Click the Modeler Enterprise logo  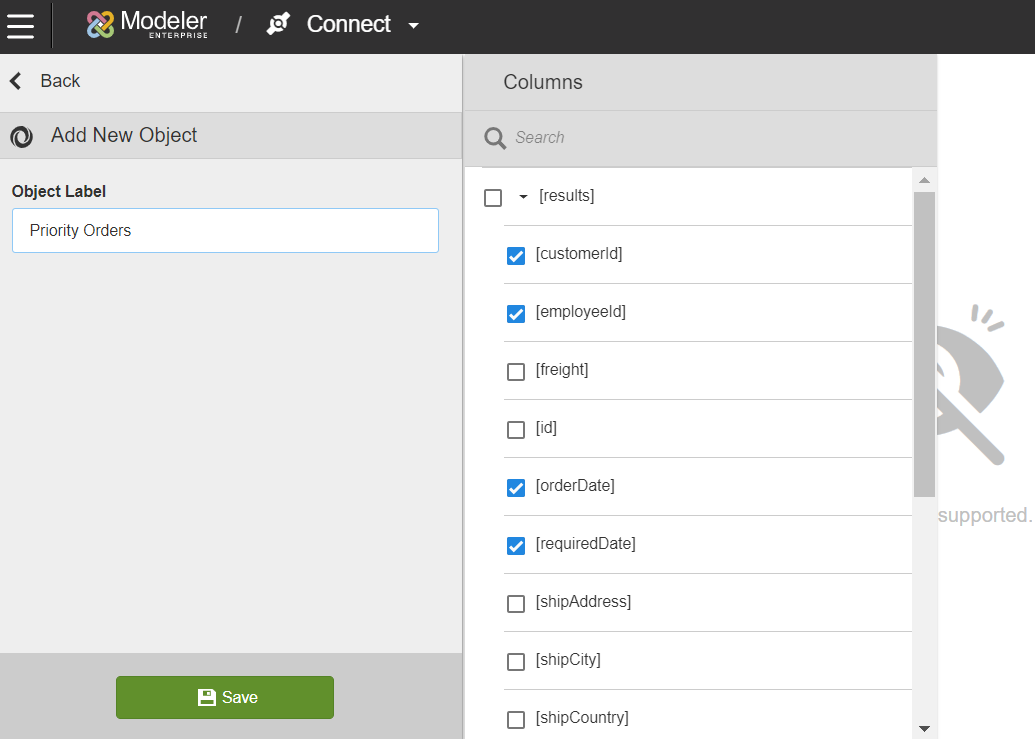147,25
